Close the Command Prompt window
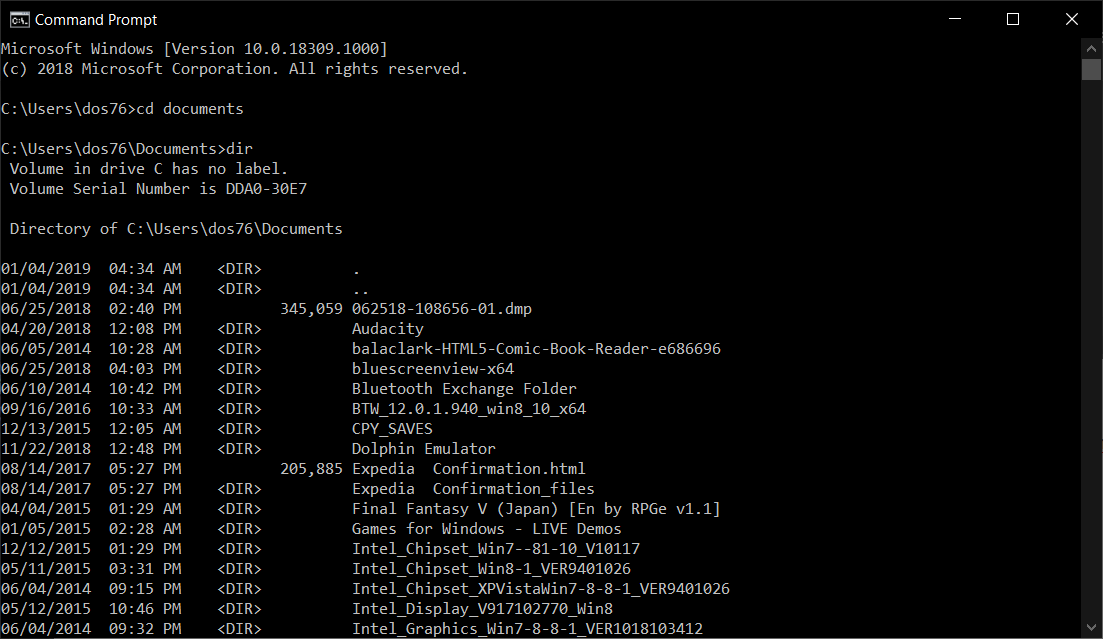 point(1071,19)
